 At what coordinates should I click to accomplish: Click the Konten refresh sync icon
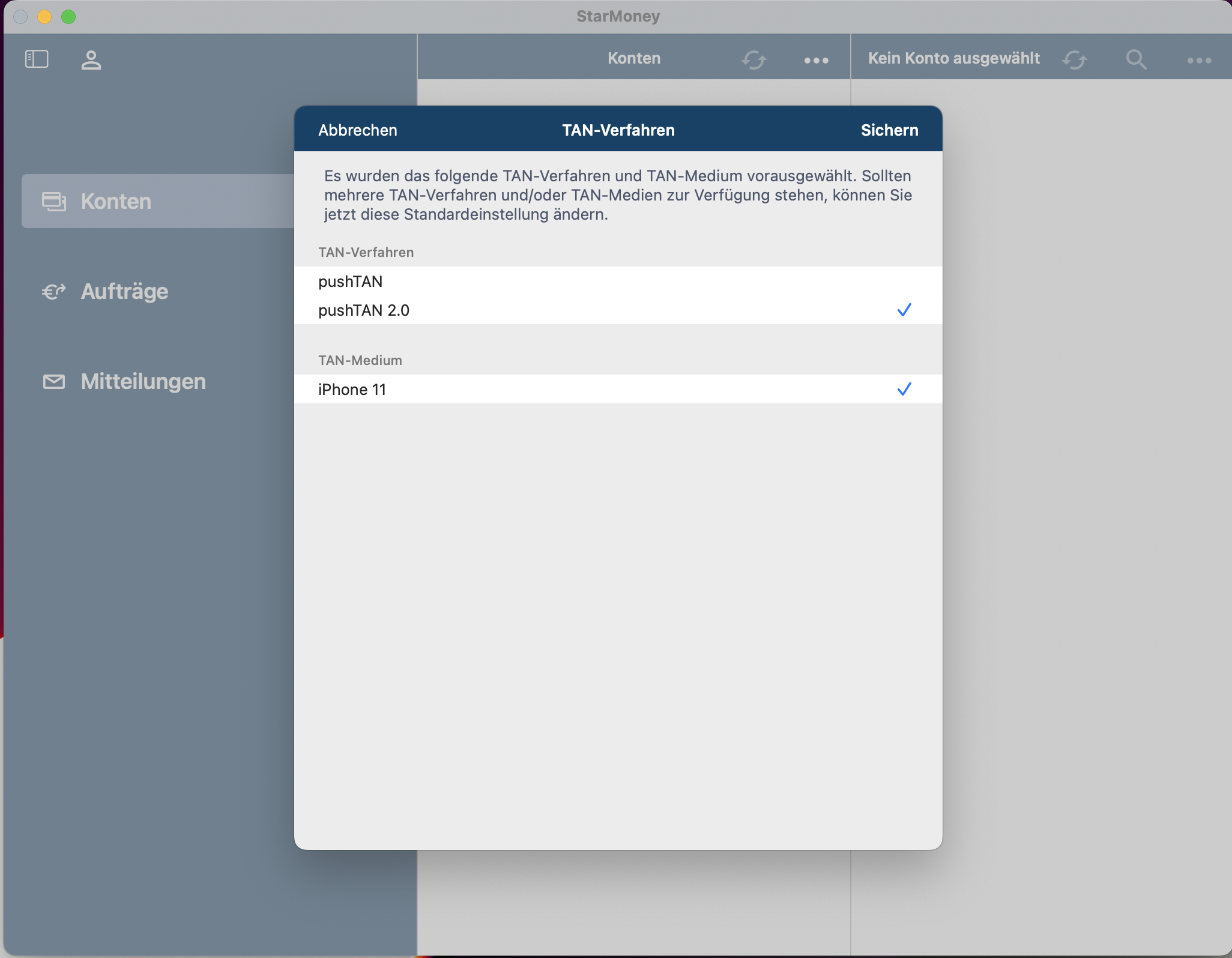pyautogui.click(x=753, y=59)
